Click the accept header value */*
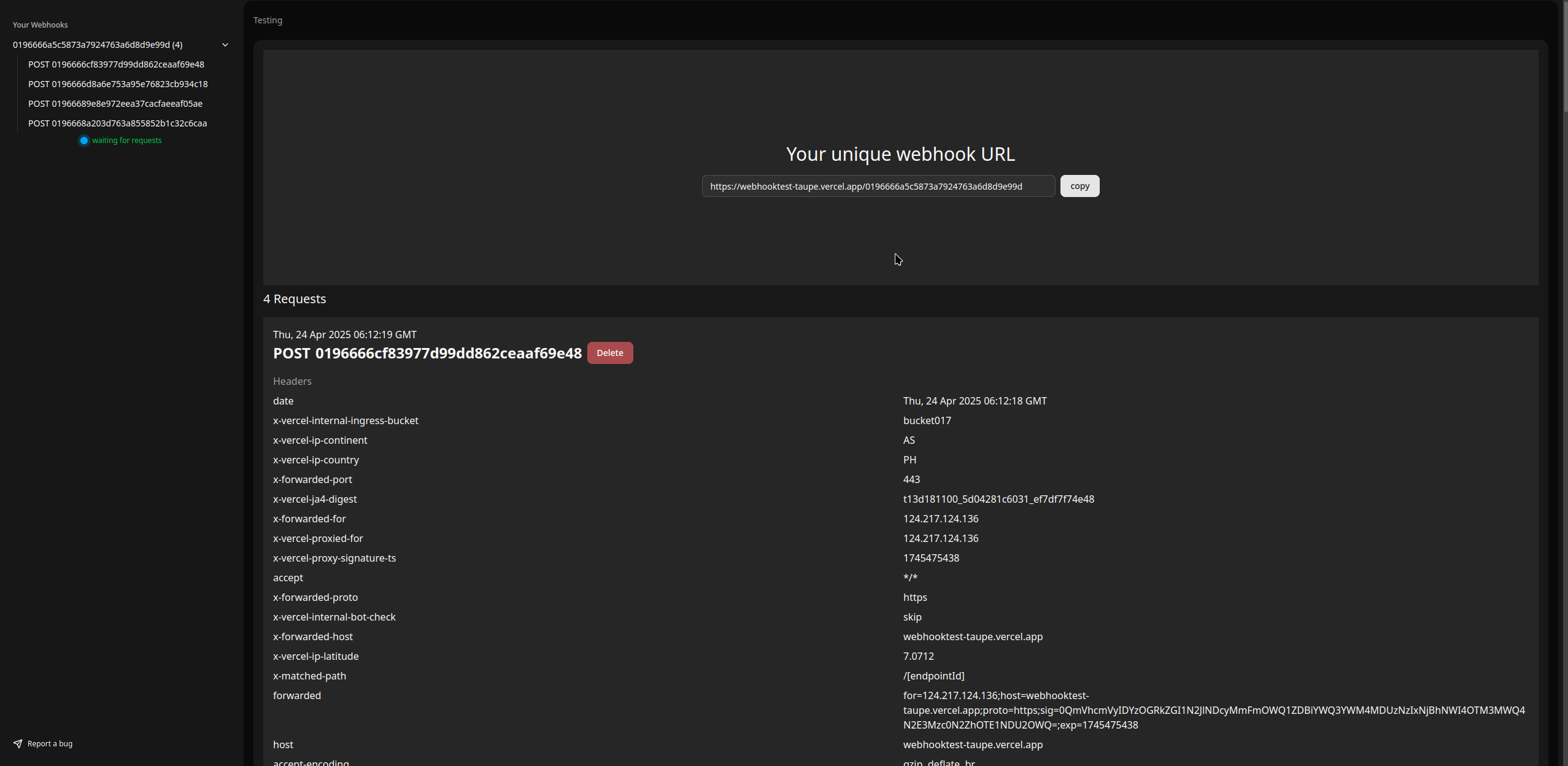This screenshot has width=1568, height=766. [910, 578]
